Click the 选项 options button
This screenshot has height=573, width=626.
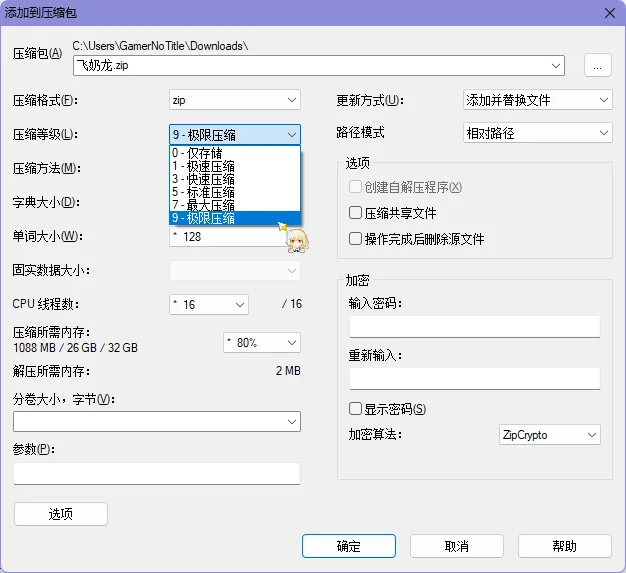[60, 514]
